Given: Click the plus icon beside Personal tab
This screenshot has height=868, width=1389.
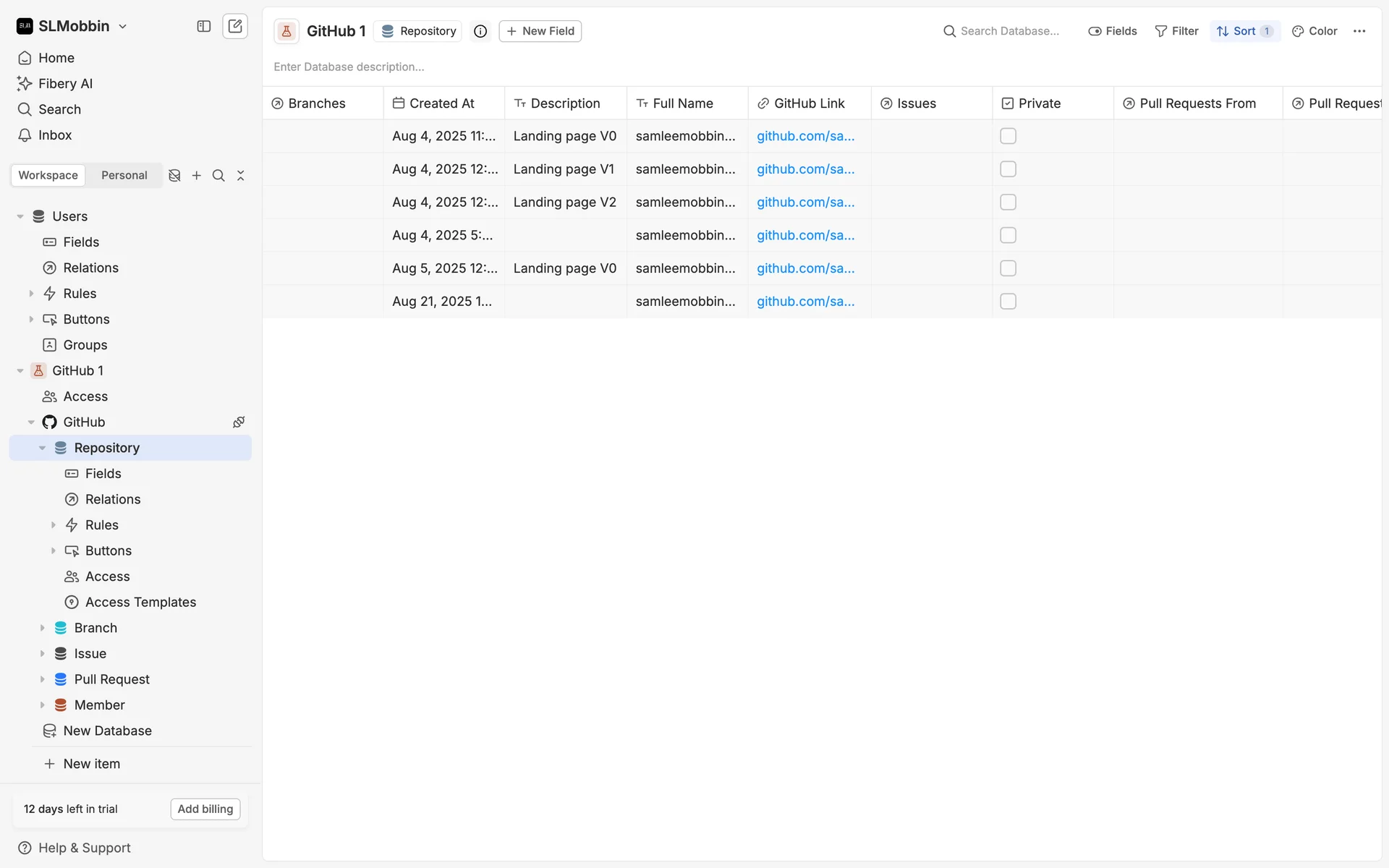Looking at the screenshot, I should tap(196, 175).
